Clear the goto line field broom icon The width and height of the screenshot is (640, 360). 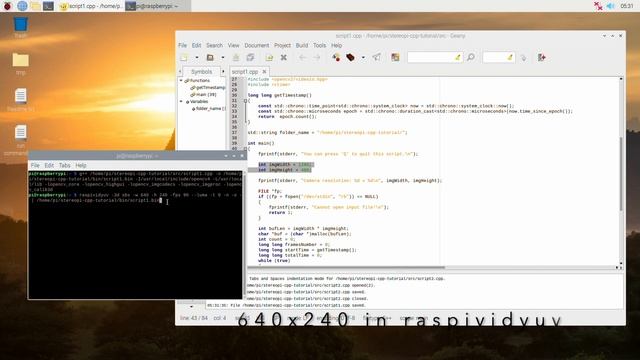[x=510, y=58]
